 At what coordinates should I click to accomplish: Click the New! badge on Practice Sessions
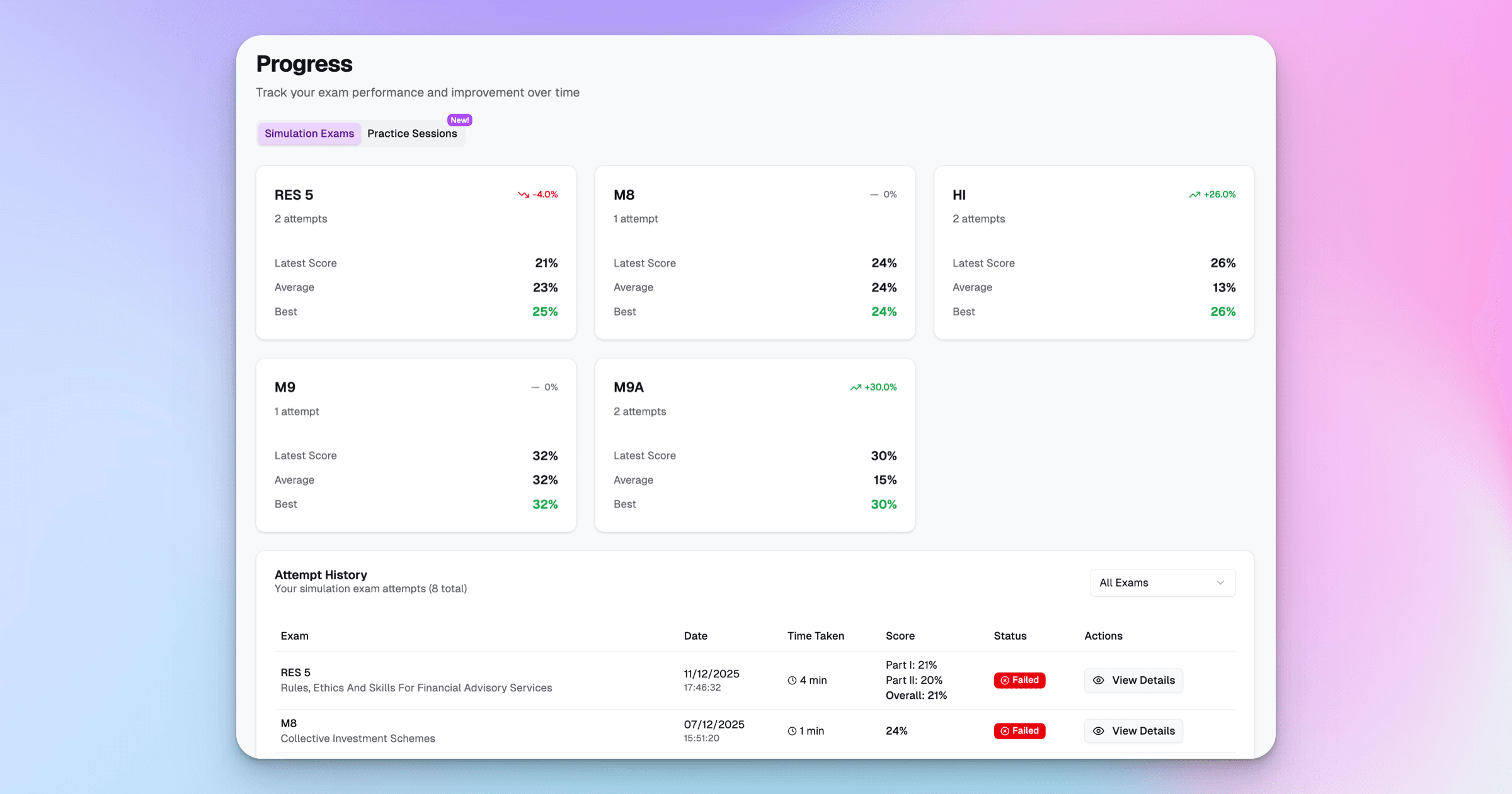[x=459, y=120]
